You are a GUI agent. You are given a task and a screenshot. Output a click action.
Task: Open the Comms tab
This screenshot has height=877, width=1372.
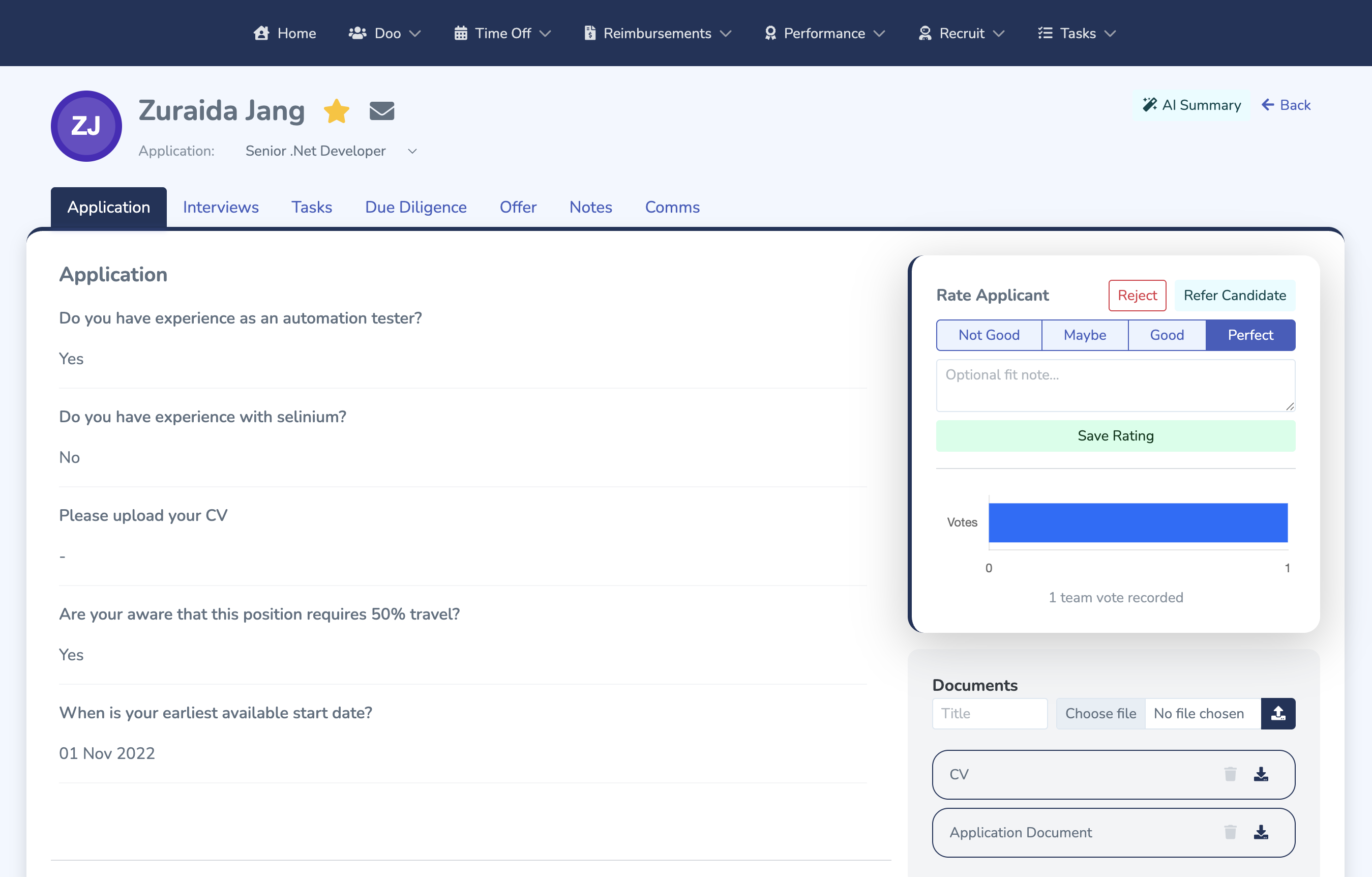tap(672, 207)
